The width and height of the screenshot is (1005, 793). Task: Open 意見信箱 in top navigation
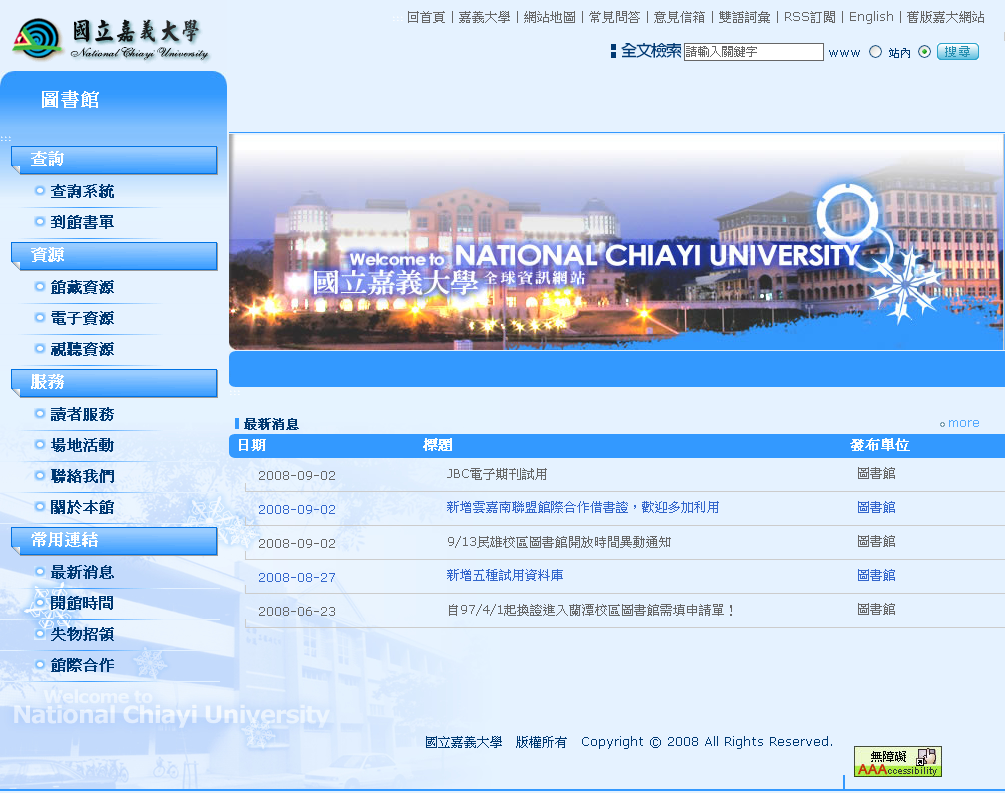(679, 17)
